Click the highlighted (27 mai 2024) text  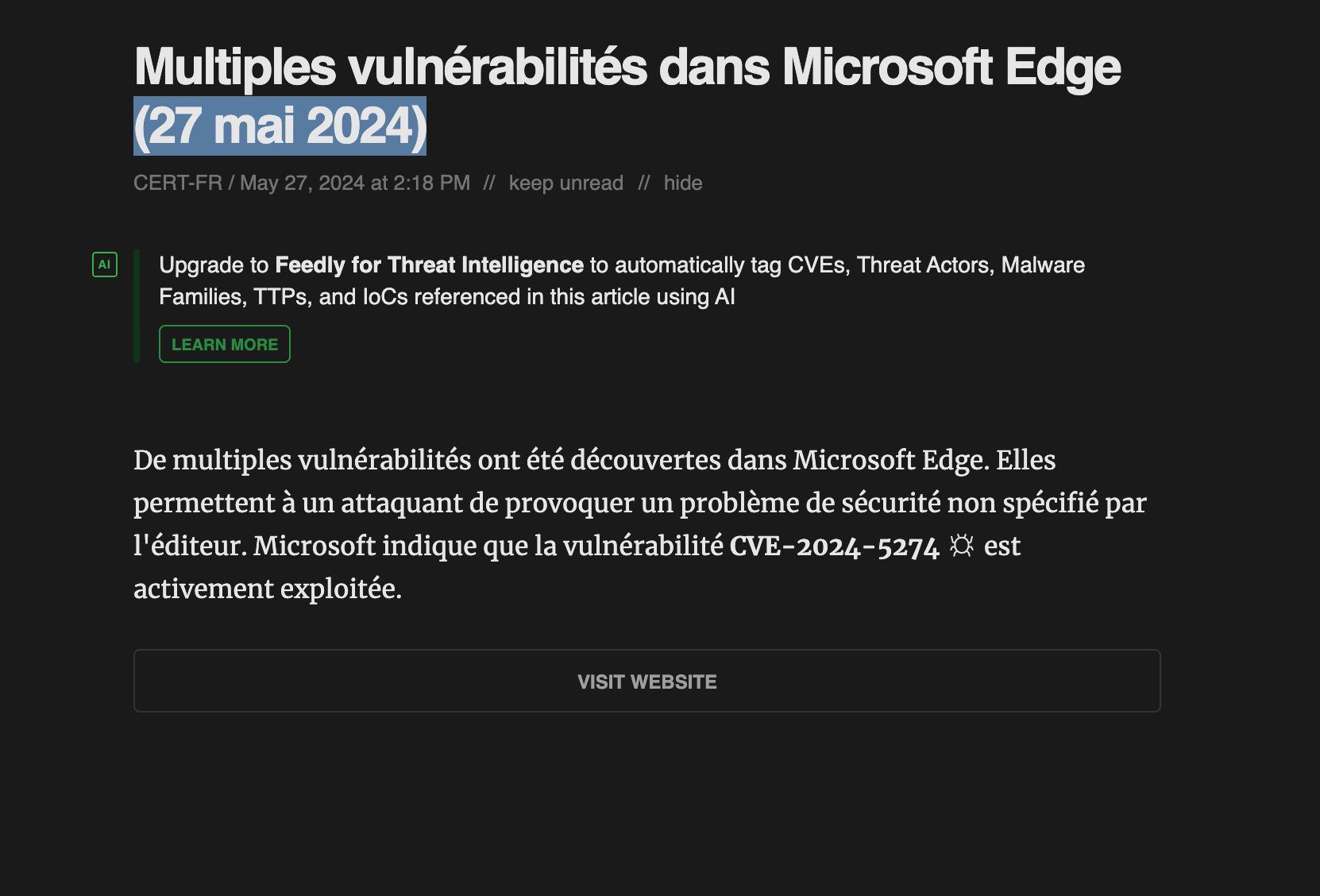click(280, 126)
